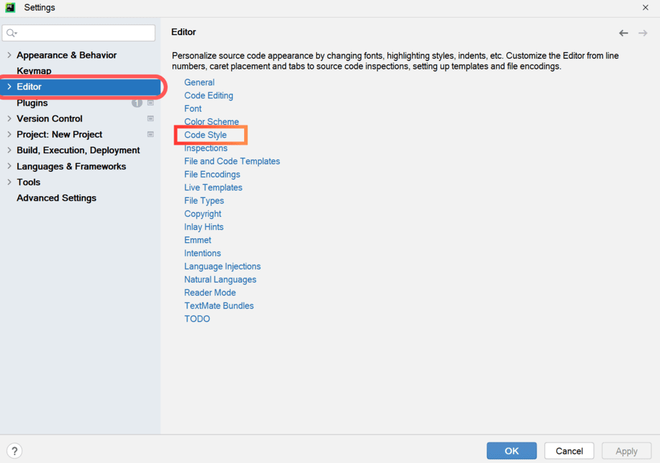
Task: Click the Plugins update count badge
Action: 137,102
